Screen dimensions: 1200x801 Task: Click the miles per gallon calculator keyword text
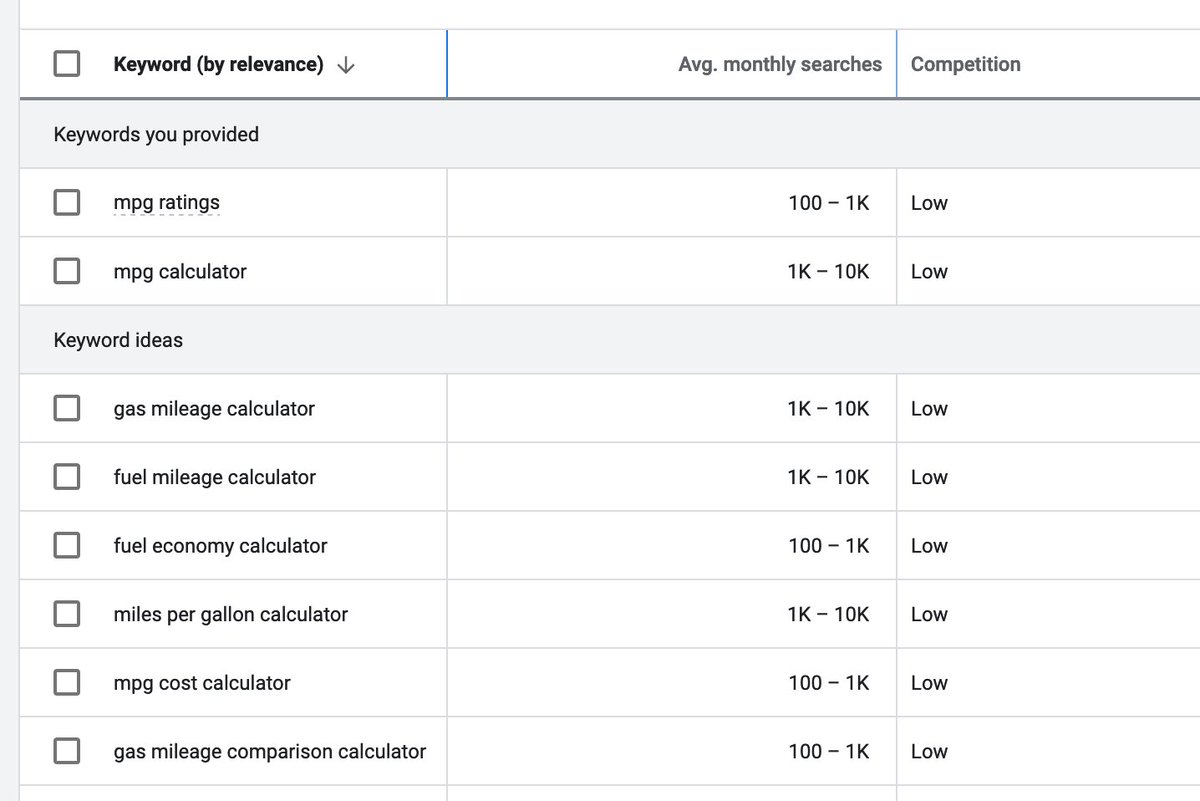point(228,614)
